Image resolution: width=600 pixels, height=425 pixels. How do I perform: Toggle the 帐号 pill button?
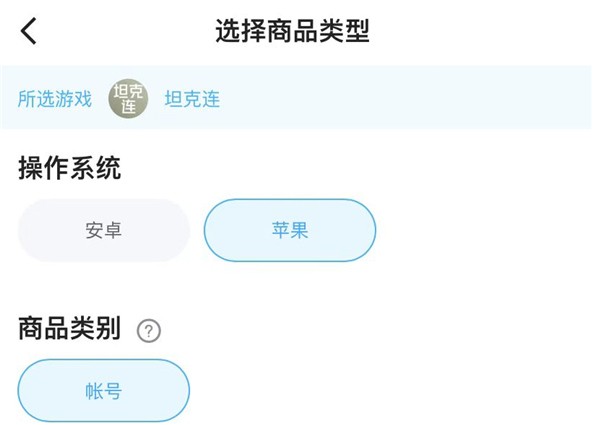click(103, 391)
